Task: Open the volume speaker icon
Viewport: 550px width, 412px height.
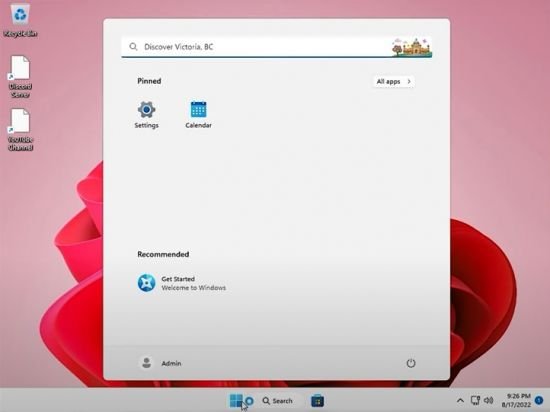Action: coord(488,400)
